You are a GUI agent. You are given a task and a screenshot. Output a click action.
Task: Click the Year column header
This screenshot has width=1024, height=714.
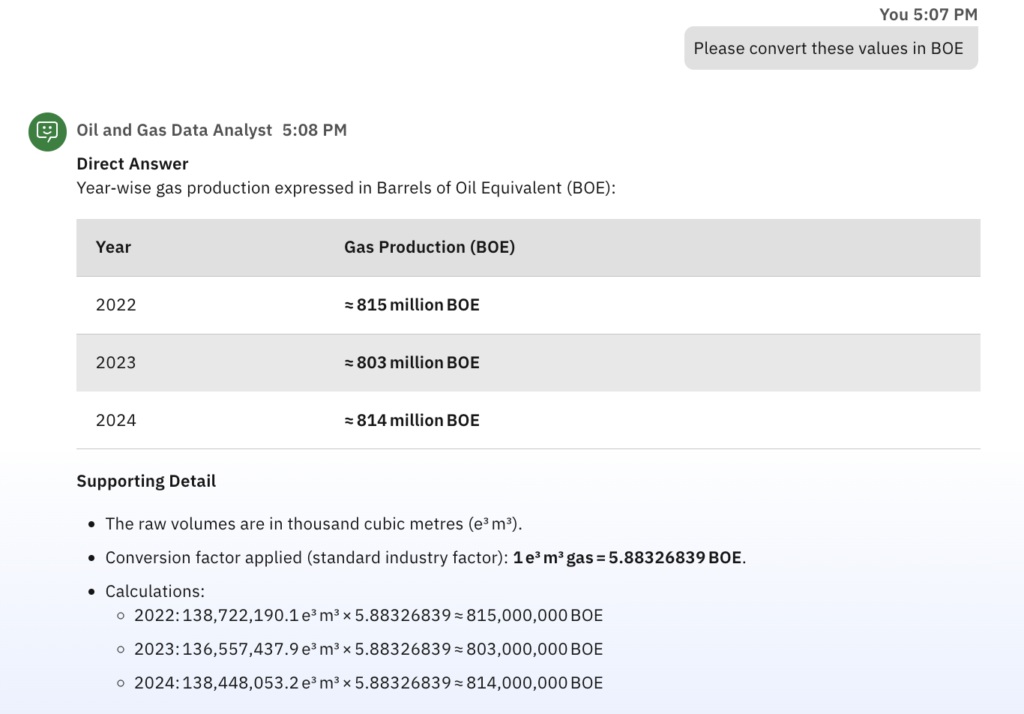113,247
